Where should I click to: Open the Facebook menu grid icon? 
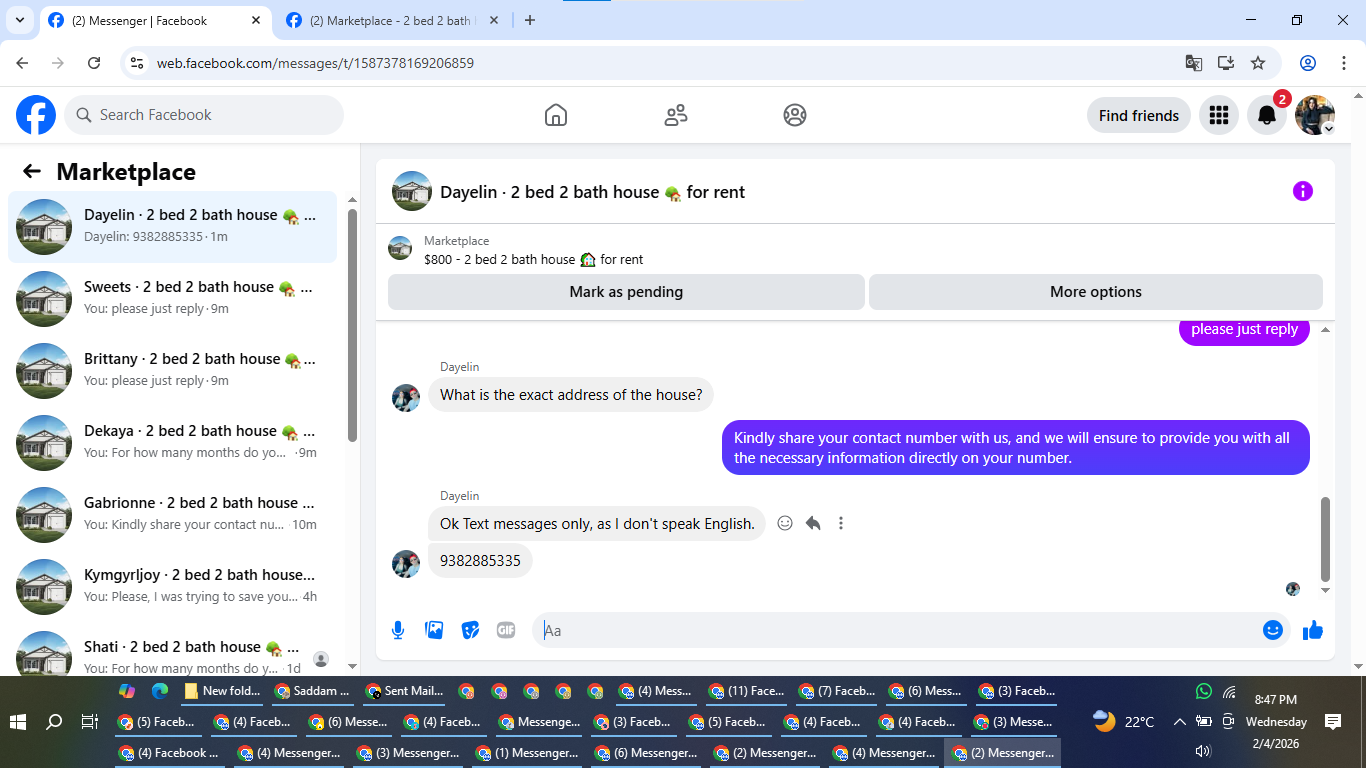pos(1218,115)
